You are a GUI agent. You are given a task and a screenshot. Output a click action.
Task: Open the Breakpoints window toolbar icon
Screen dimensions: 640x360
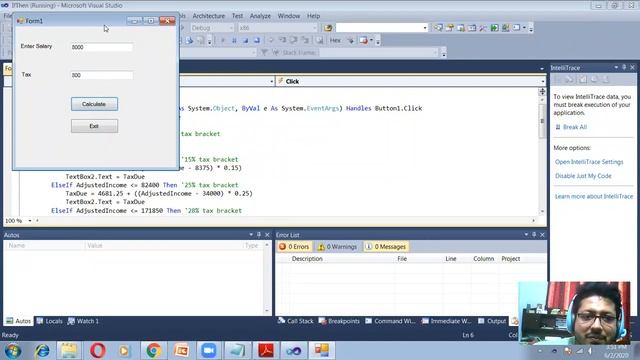click(x=363, y=40)
